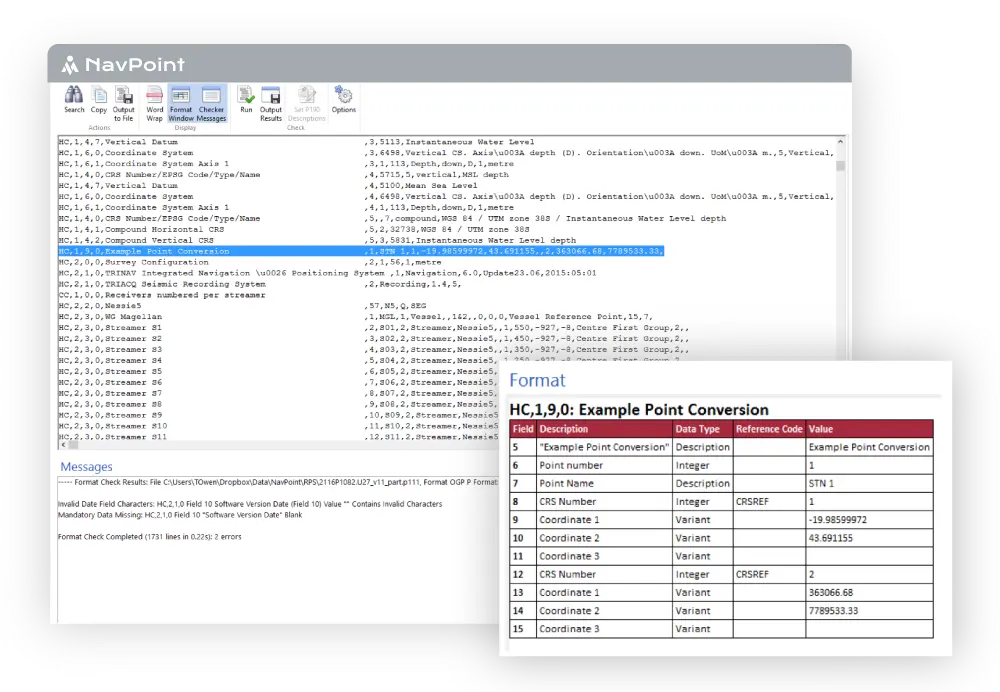Select the Streamer S1 line
The width and height of the screenshot is (1000, 692).
point(374,327)
